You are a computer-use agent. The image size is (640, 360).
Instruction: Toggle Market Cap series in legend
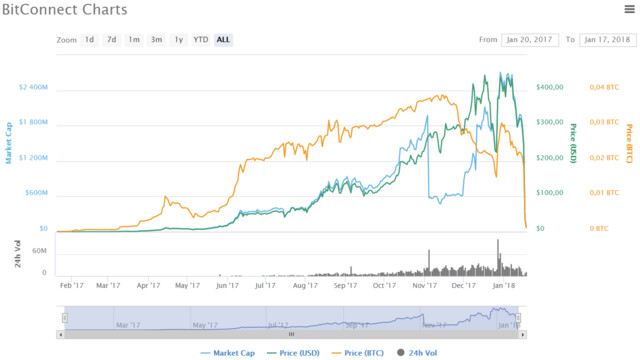(x=228, y=353)
